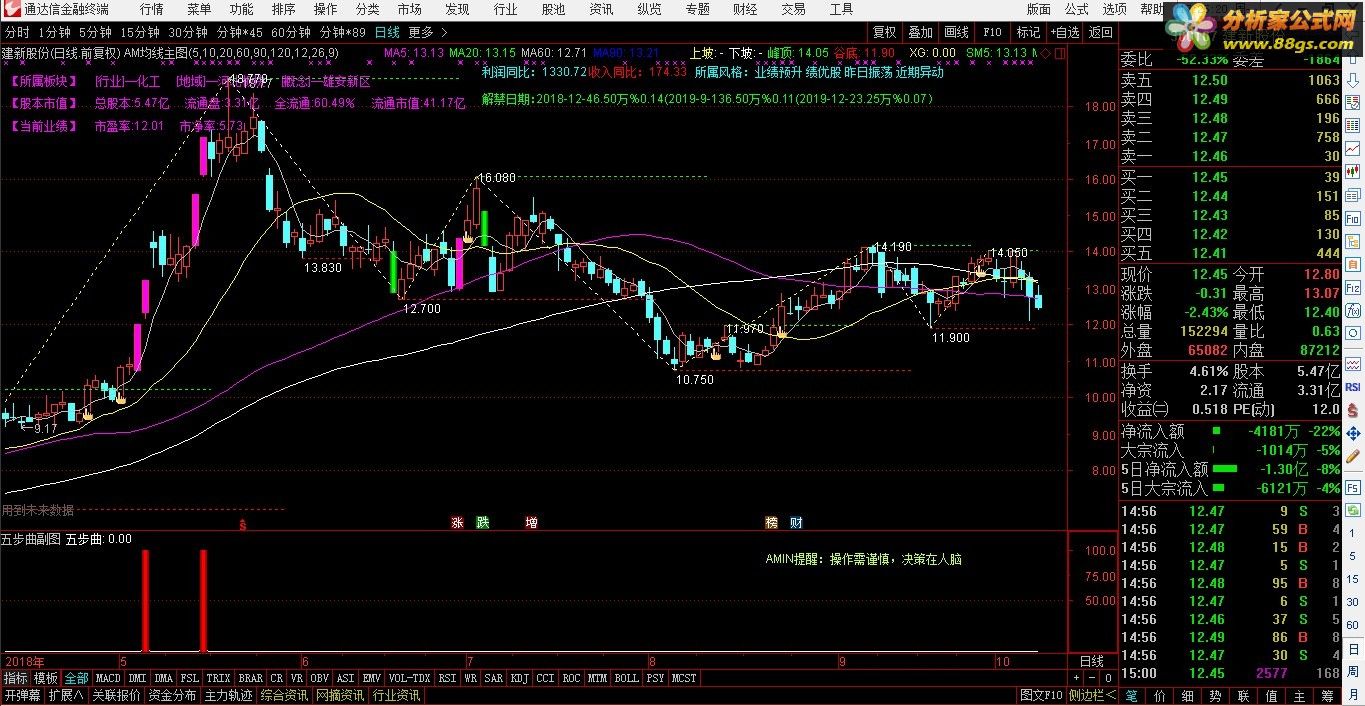Open the 交易 menu
The height and width of the screenshot is (706, 1365).
793,9
